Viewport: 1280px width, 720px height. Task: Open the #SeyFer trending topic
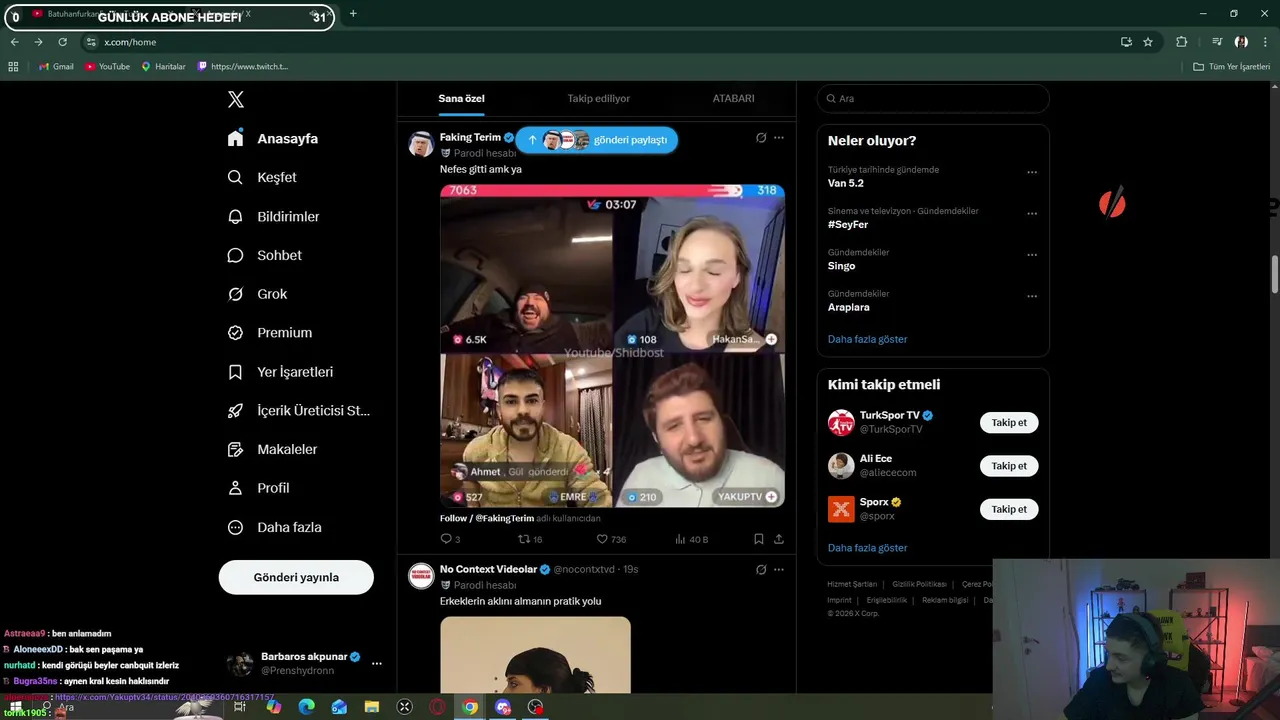click(848, 225)
